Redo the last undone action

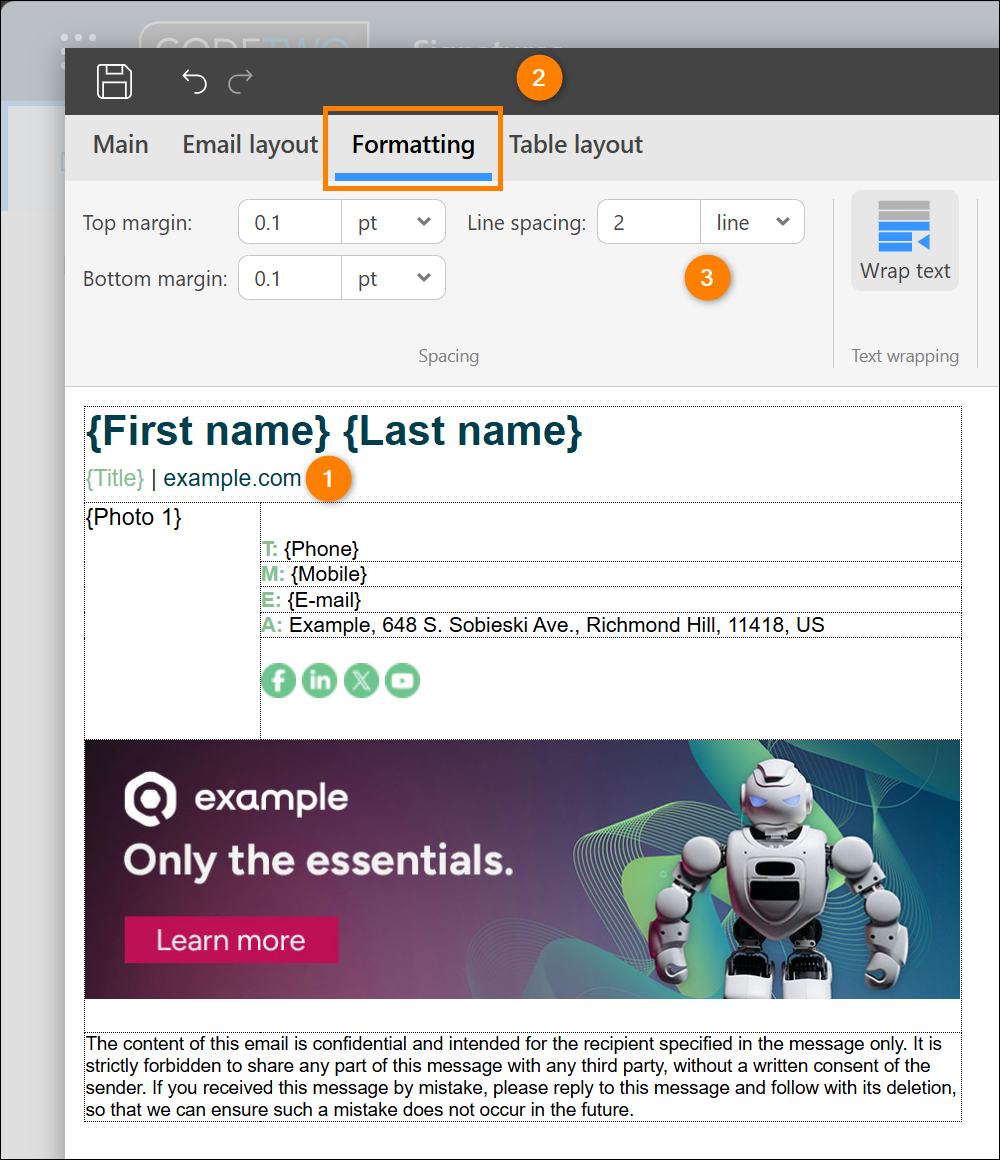pyautogui.click(x=240, y=81)
